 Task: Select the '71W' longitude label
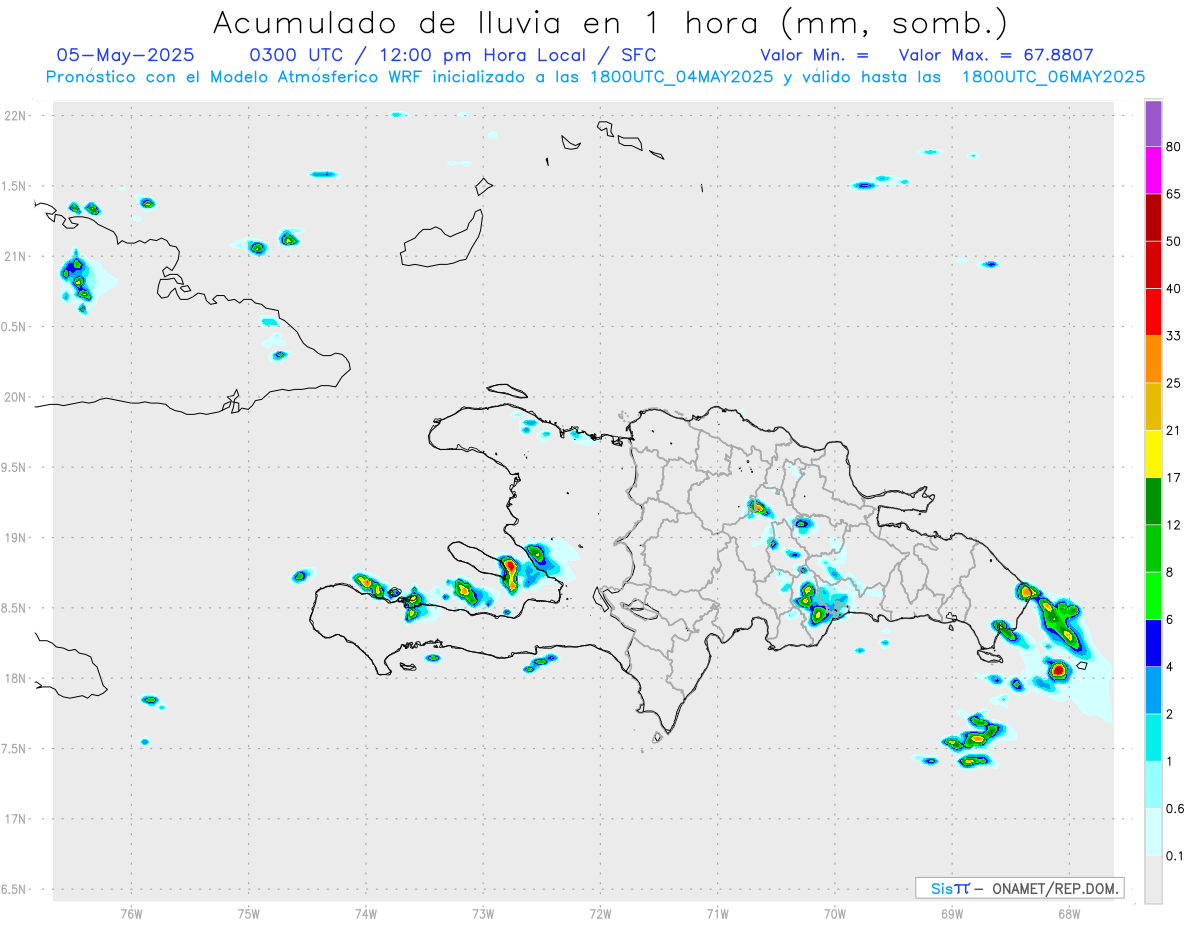pyautogui.click(x=717, y=914)
